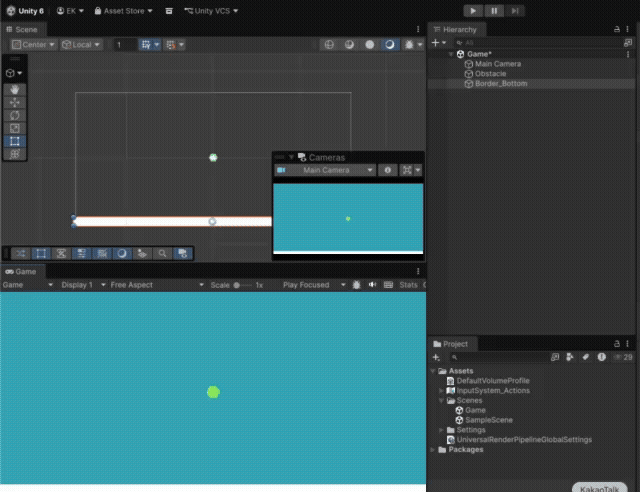Image resolution: width=640 pixels, height=492 pixels.
Task: Click the camera frame button in Cameras overlay
Action: tap(407, 170)
